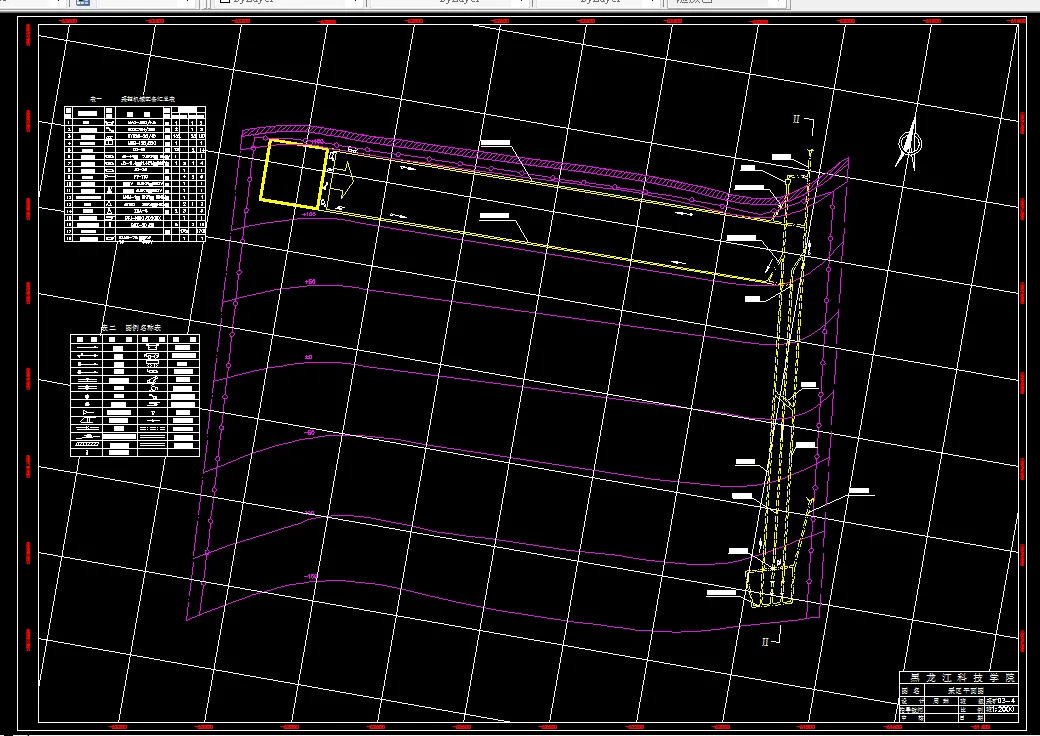Select title block heading "黑龙江科技学院"
The width and height of the screenshot is (1040, 736).
962,678
